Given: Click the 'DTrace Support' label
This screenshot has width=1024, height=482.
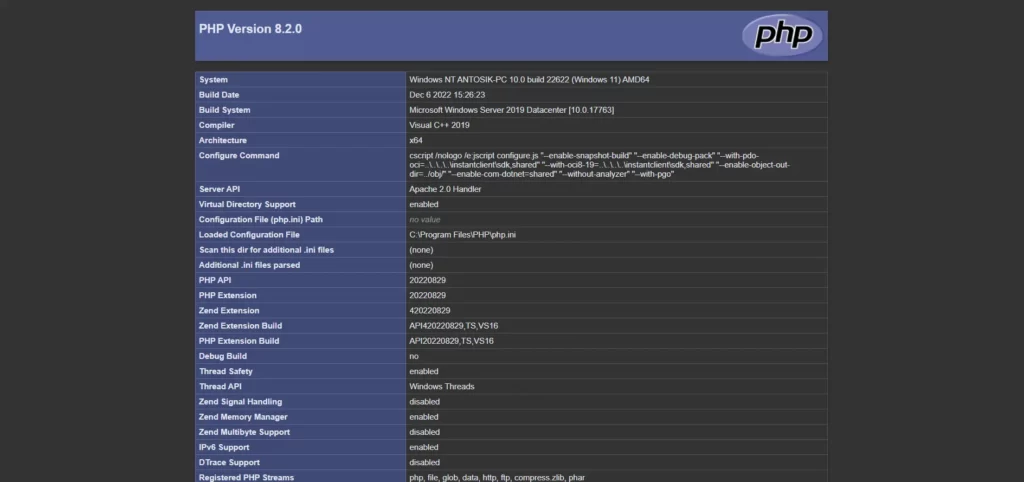Looking at the screenshot, I should coord(229,462).
